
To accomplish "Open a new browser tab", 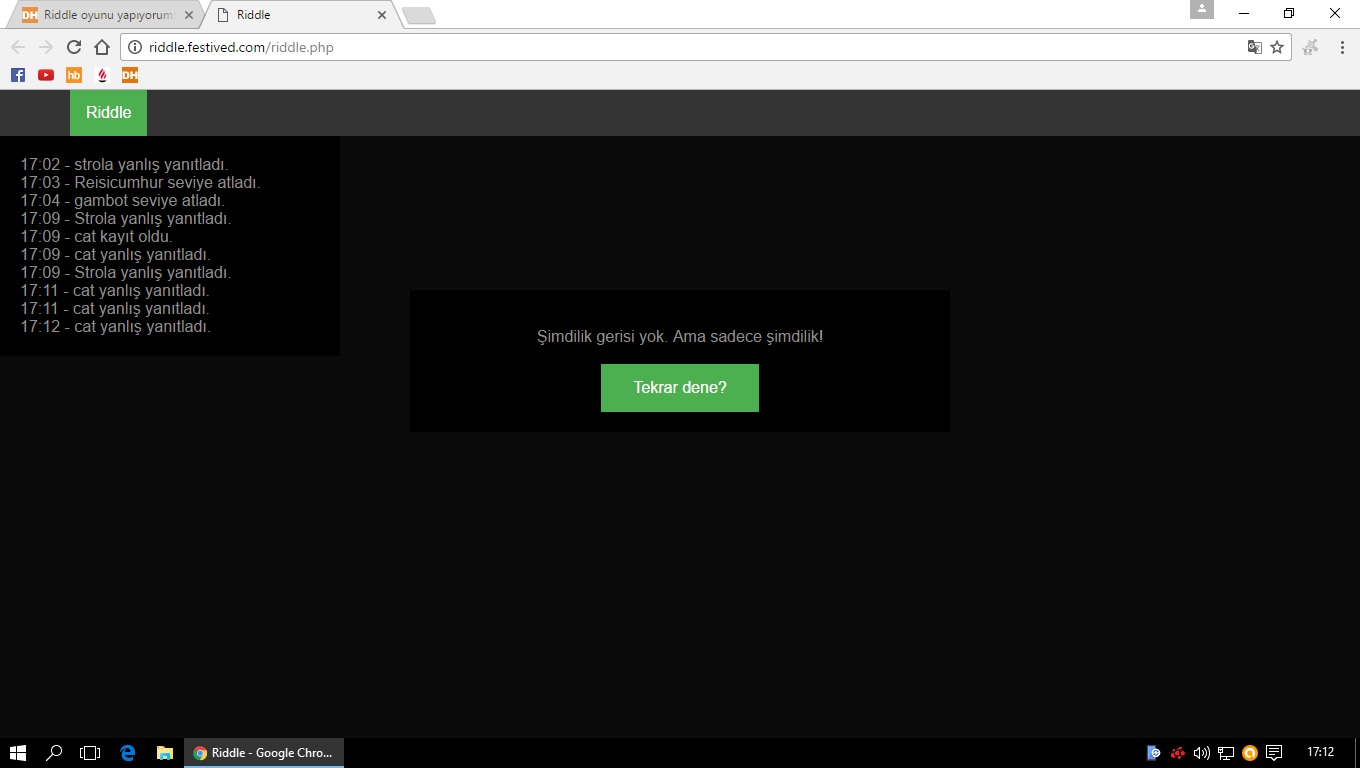I will click(418, 15).
